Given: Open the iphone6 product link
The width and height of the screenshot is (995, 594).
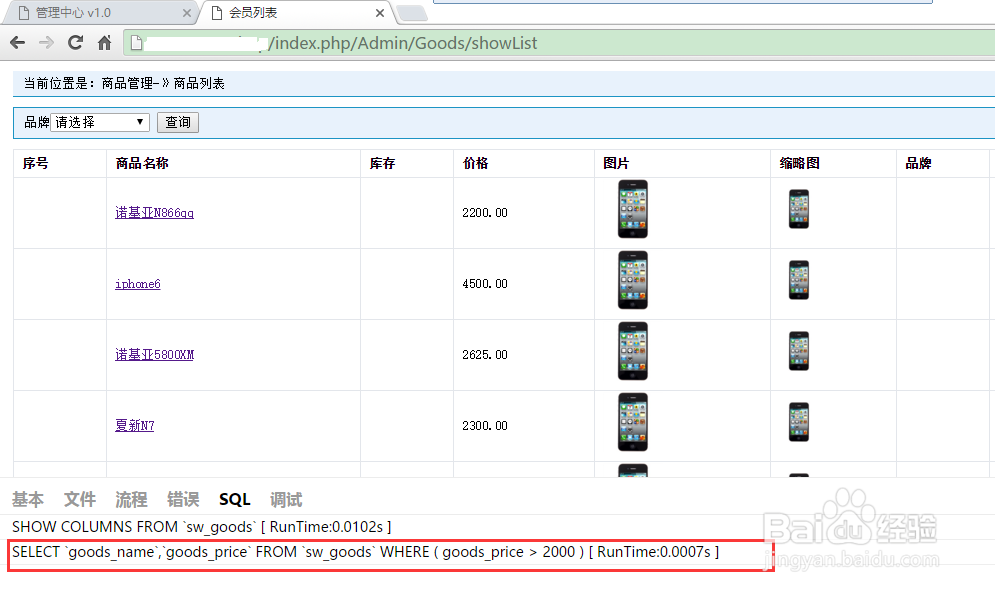Looking at the screenshot, I should (138, 284).
